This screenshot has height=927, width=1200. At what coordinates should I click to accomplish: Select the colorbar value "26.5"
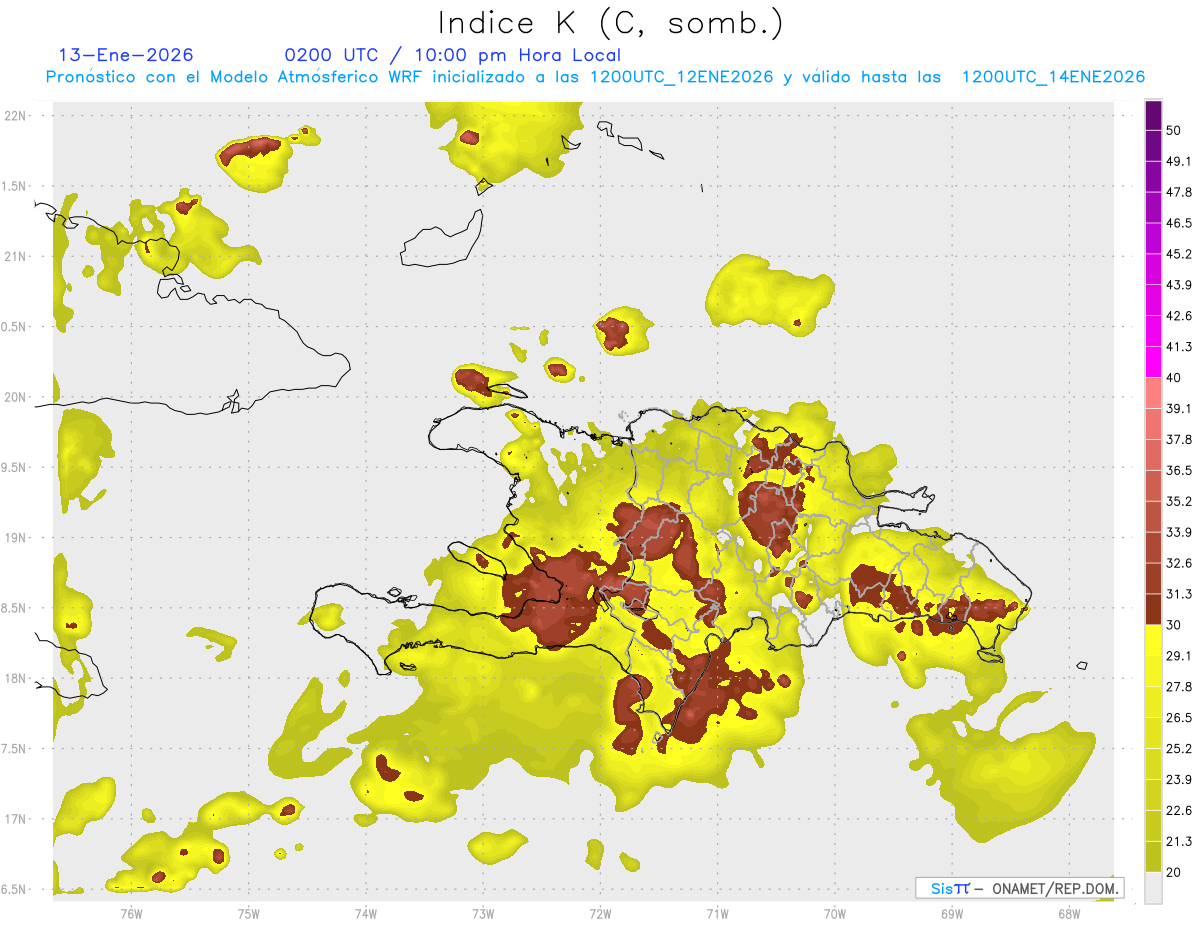pos(1179,718)
